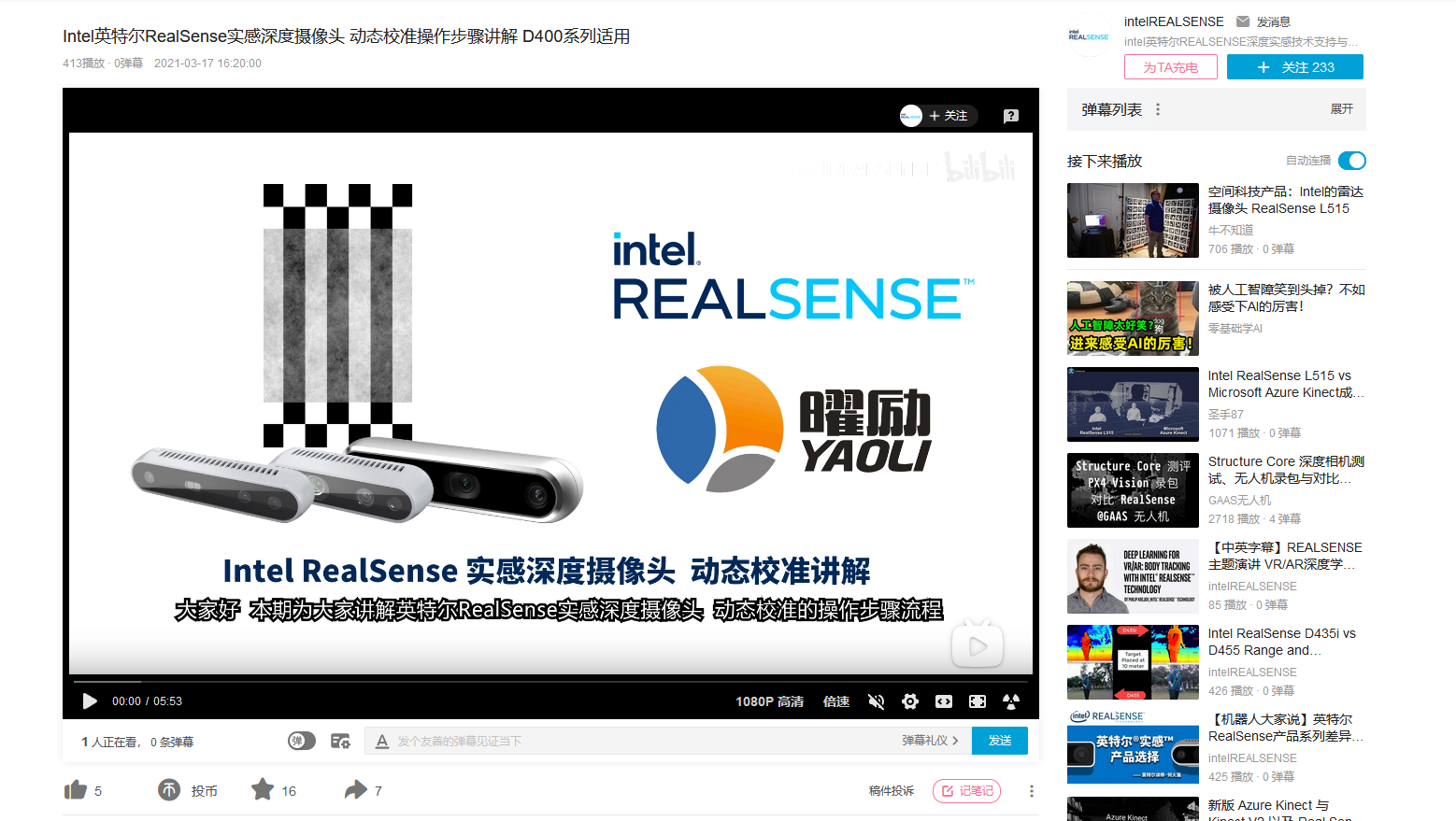Open danmaku display settings gear
Image resolution: width=1456 pixels, height=821 pixels.
pyautogui.click(x=341, y=740)
